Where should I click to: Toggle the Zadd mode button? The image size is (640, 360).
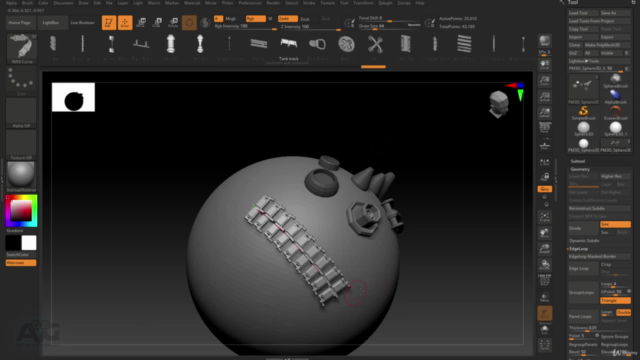click(x=287, y=19)
